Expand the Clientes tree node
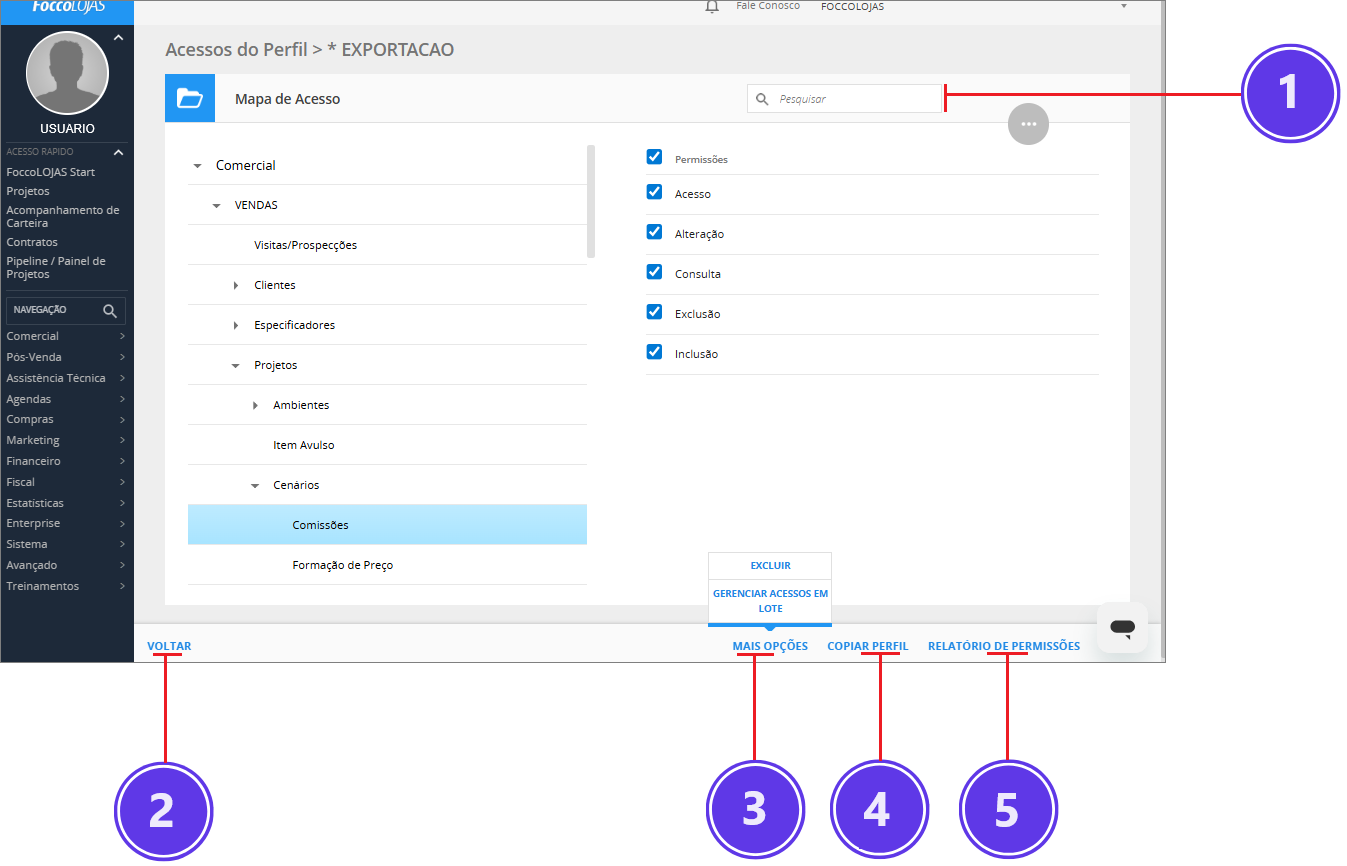The image size is (1347, 866). [x=236, y=286]
